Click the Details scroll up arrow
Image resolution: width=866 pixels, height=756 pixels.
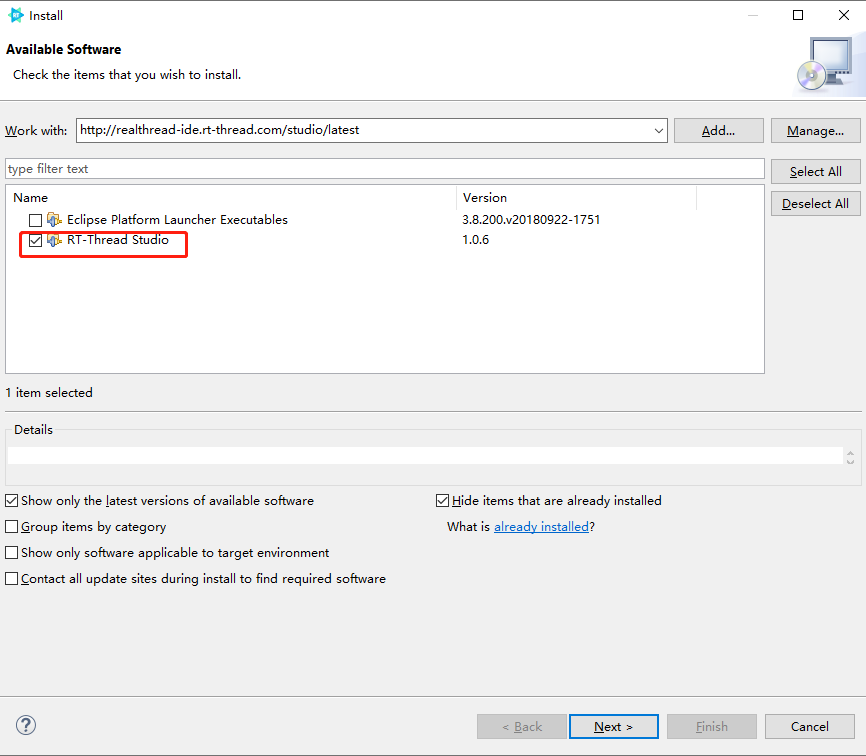(x=850, y=453)
